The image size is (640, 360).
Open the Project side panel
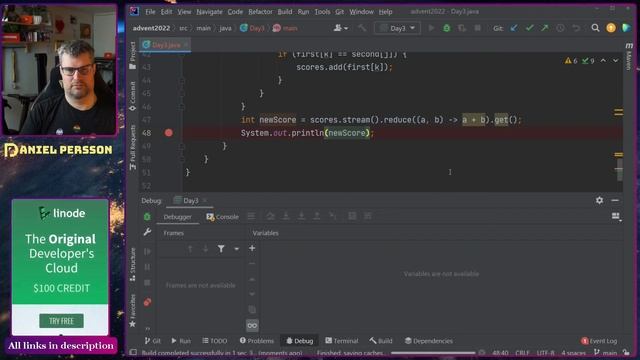coord(133,55)
